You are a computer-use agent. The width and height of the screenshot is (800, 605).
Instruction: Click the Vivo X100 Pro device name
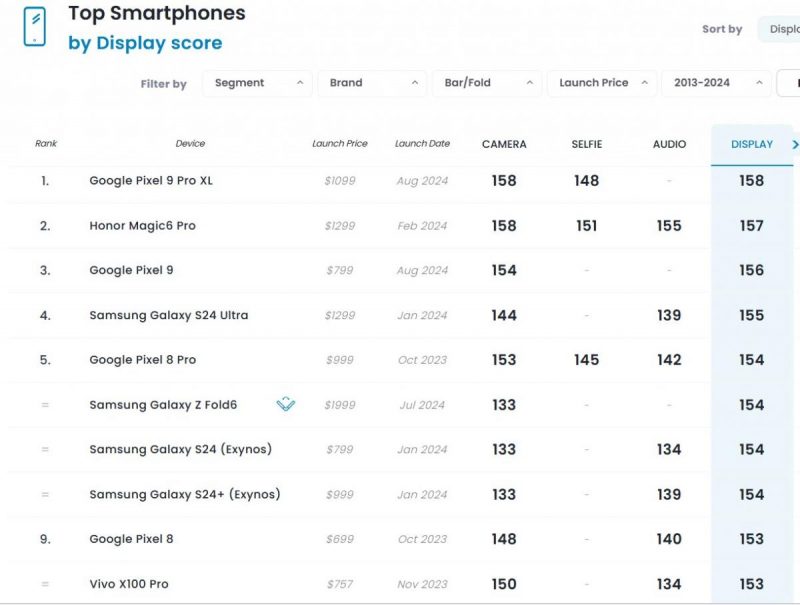[129, 584]
